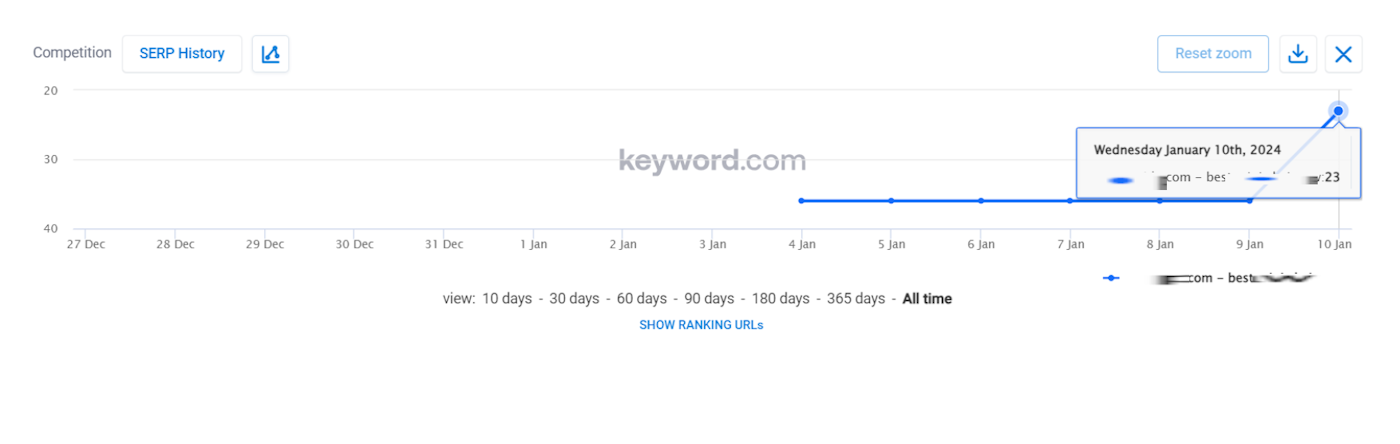Screen dimensions: 1400x444
Task: Click the 10 Jan data point
Action: (x=1338, y=111)
